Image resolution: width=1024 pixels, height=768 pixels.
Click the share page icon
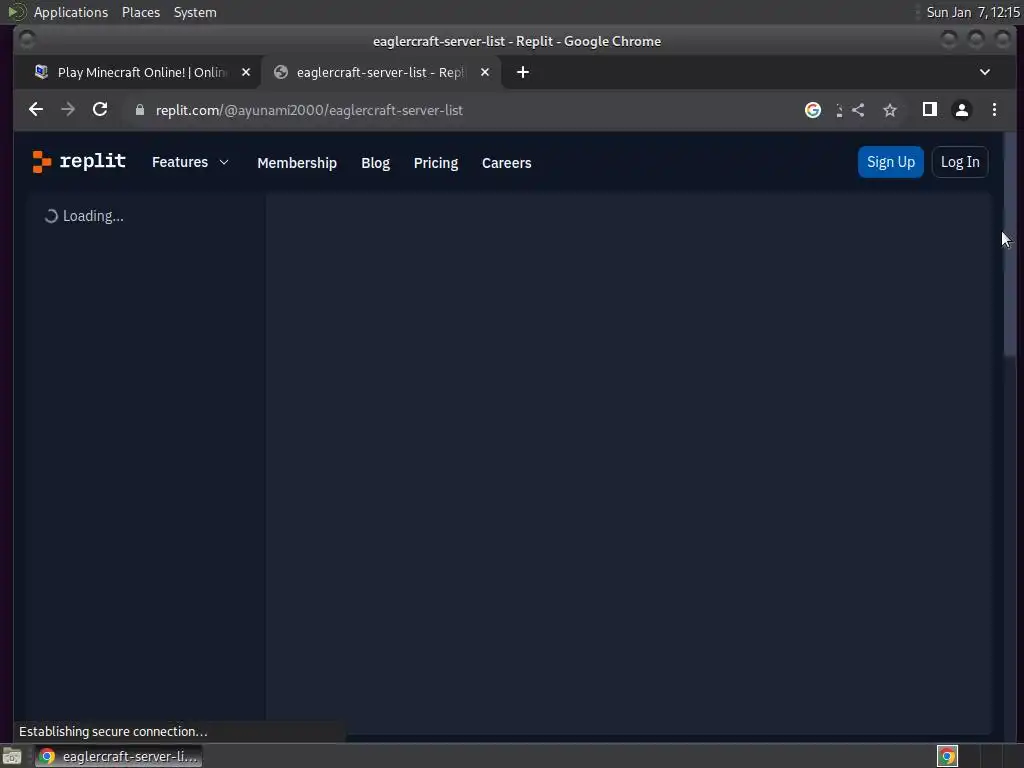pyautogui.click(x=858, y=110)
